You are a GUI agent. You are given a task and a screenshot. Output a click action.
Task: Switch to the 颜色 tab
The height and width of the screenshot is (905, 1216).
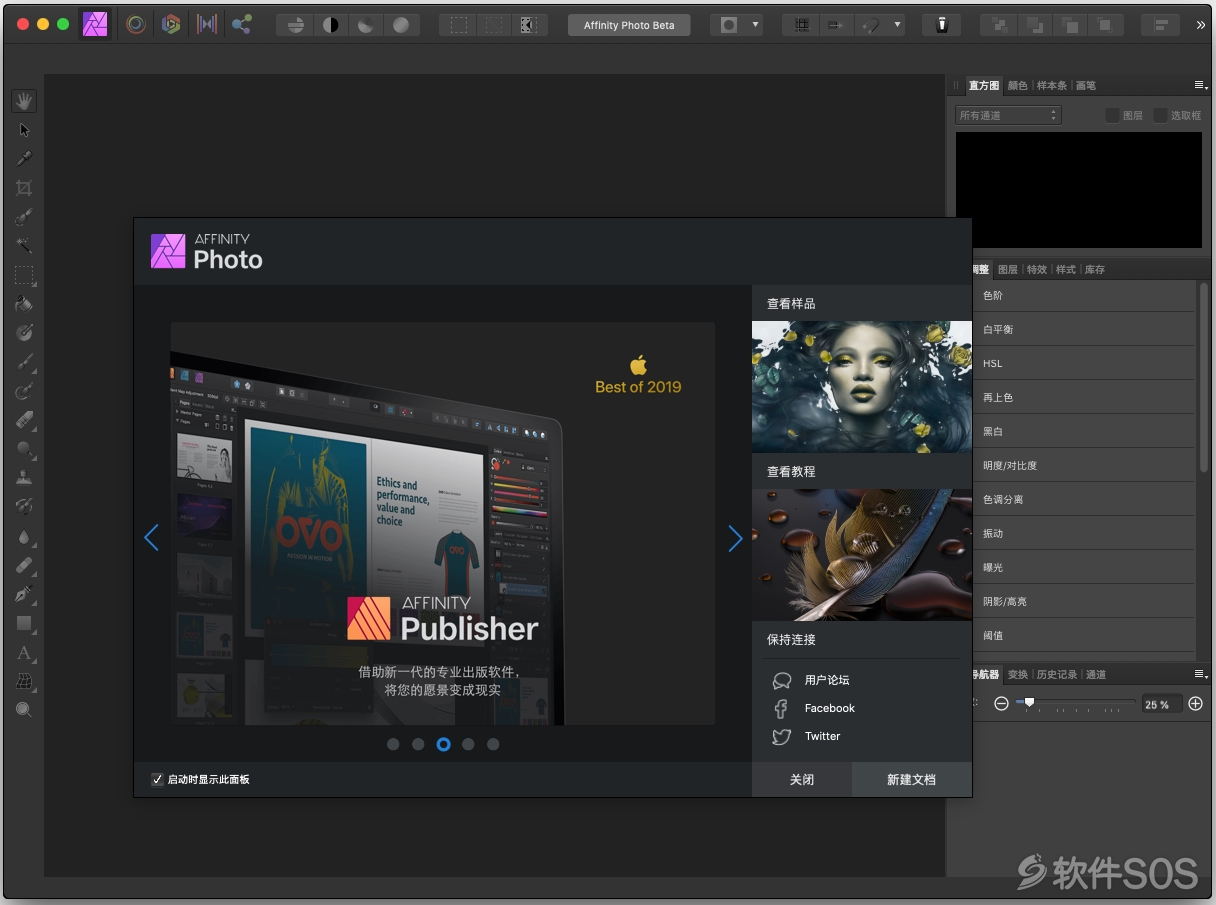pyautogui.click(x=1017, y=86)
